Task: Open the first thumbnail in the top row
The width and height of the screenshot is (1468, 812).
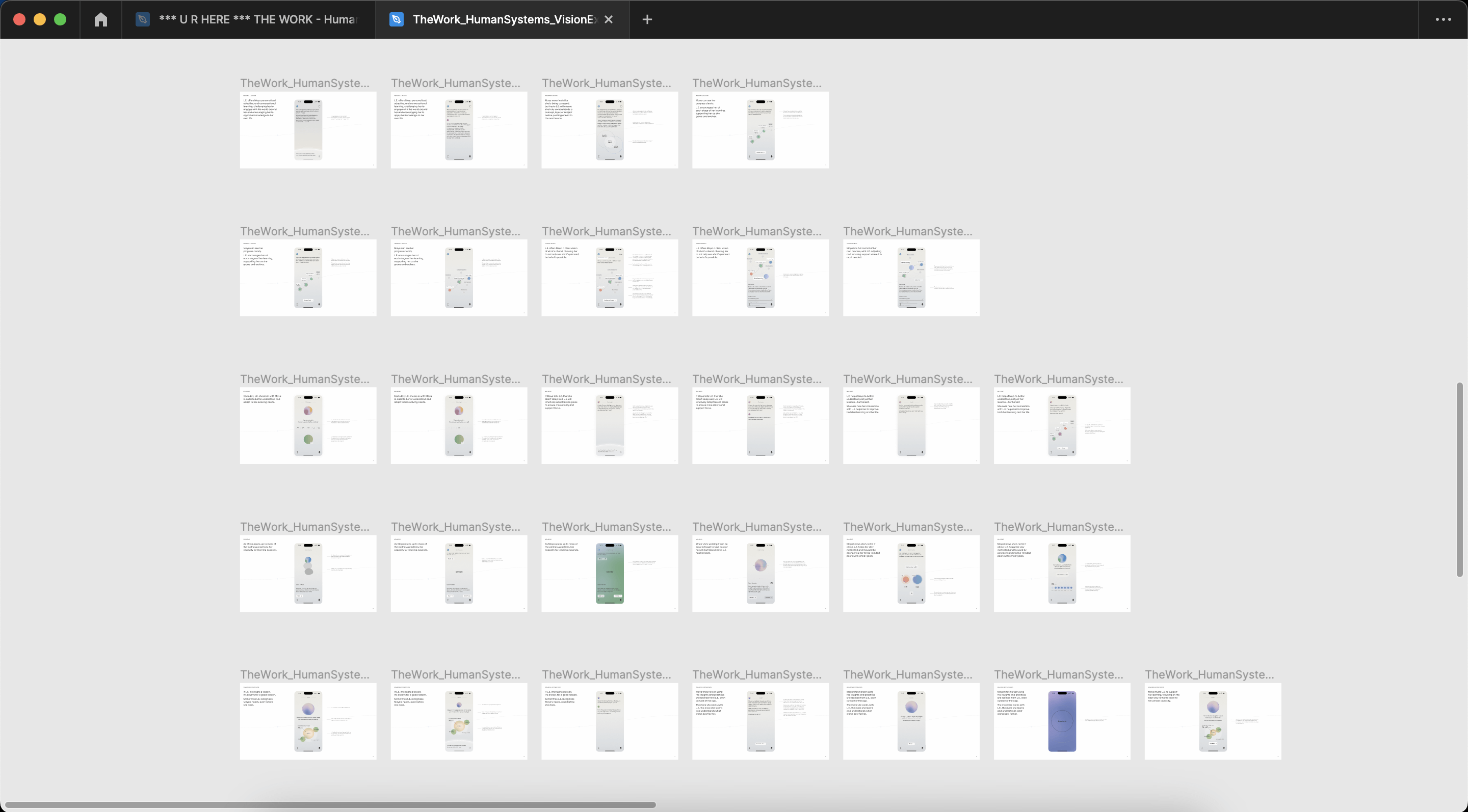Action: point(308,129)
